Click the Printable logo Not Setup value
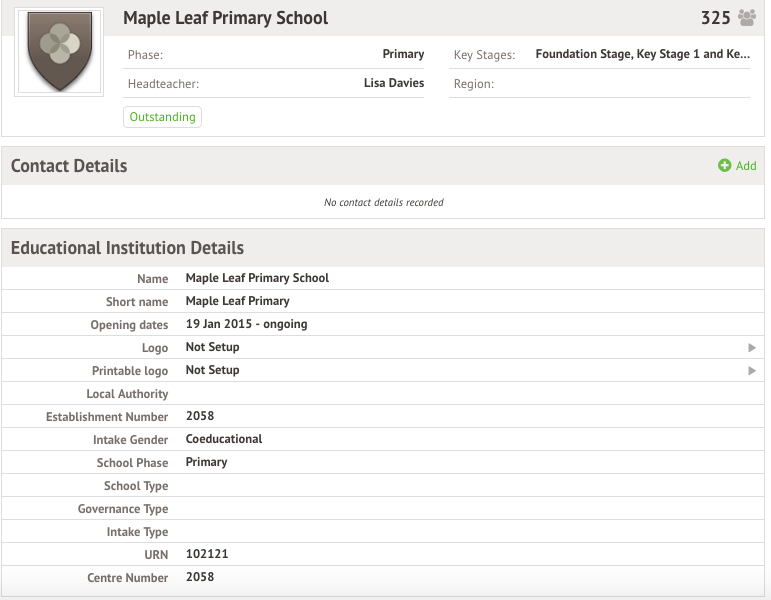 pos(212,370)
